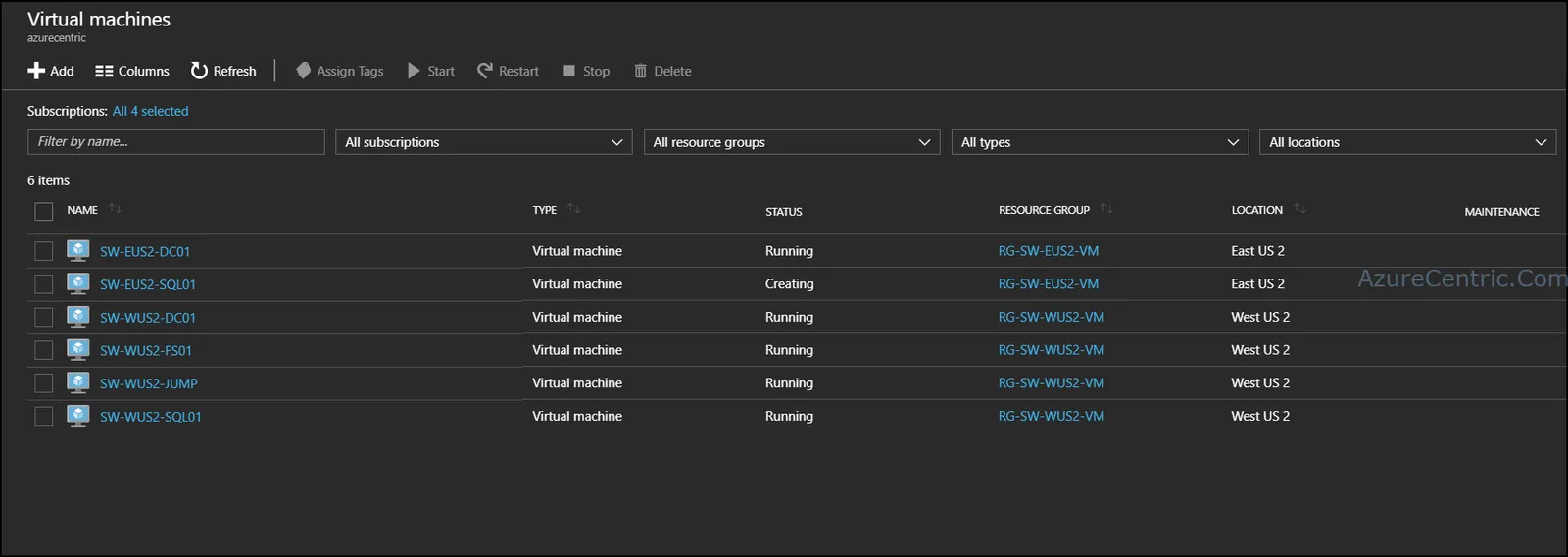Image resolution: width=1568 pixels, height=557 pixels.
Task: Click VM icon for SW-WUS2-FS01
Action: pyautogui.click(x=78, y=349)
